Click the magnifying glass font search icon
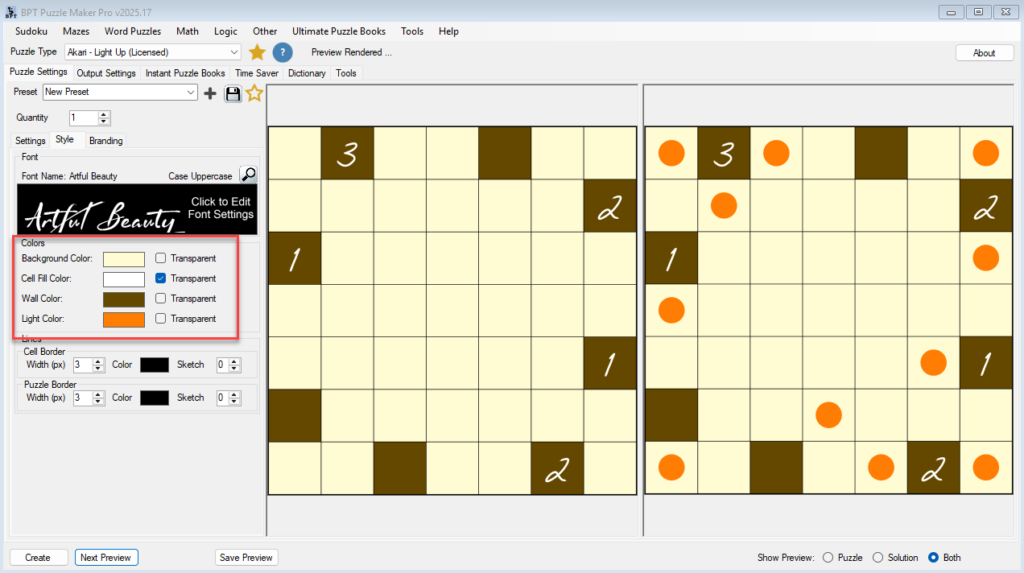The height and width of the screenshot is (573, 1024). 247,175
